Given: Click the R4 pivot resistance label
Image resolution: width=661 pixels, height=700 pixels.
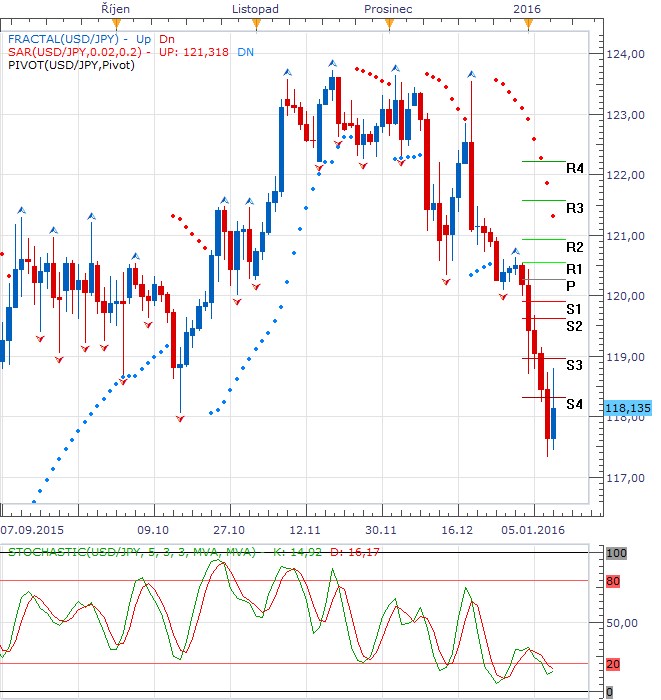Looking at the screenshot, I should coord(574,168).
